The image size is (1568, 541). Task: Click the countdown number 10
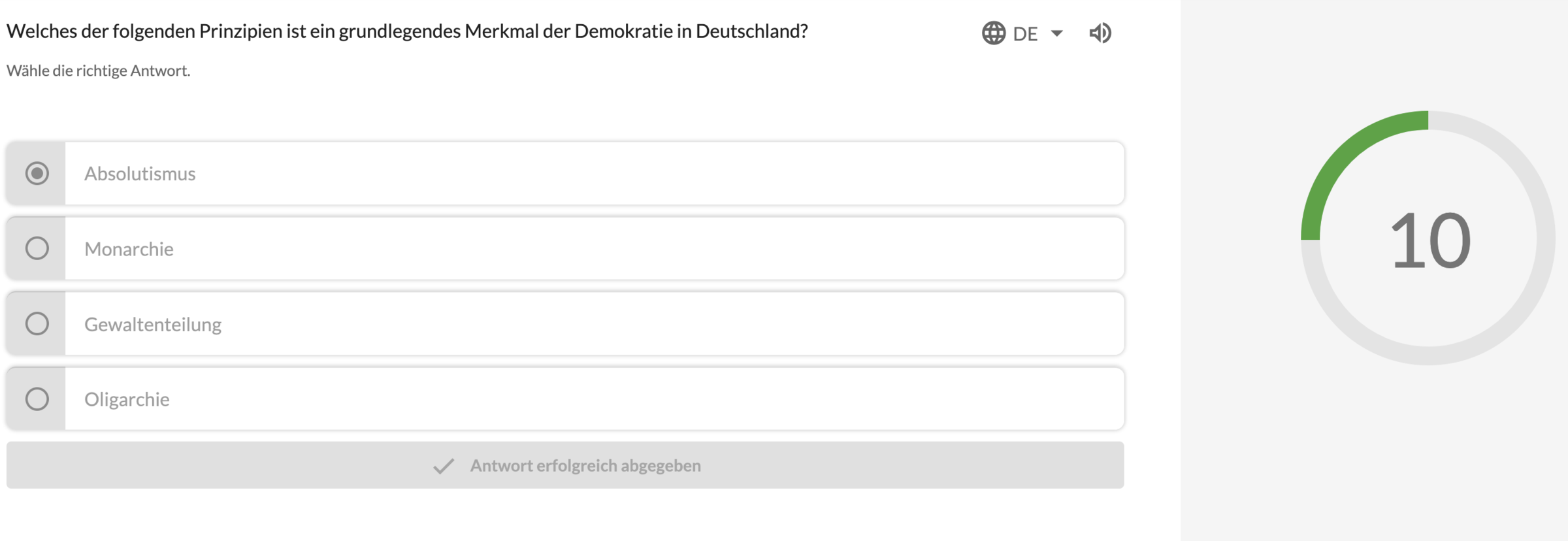(x=1430, y=240)
